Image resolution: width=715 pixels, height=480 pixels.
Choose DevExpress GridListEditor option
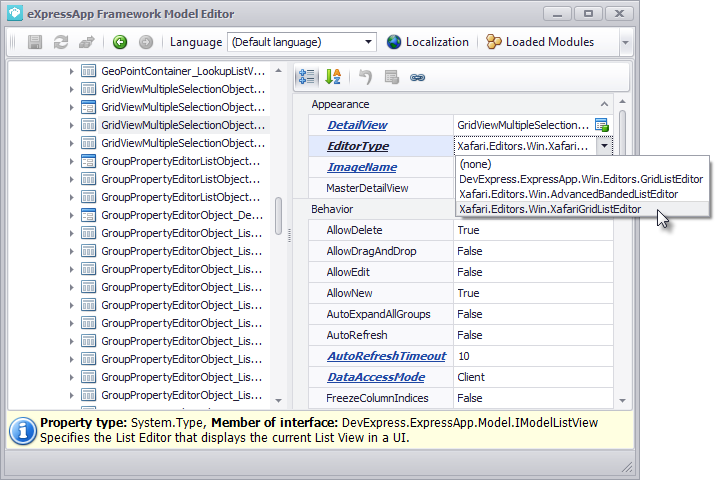pos(581,179)
